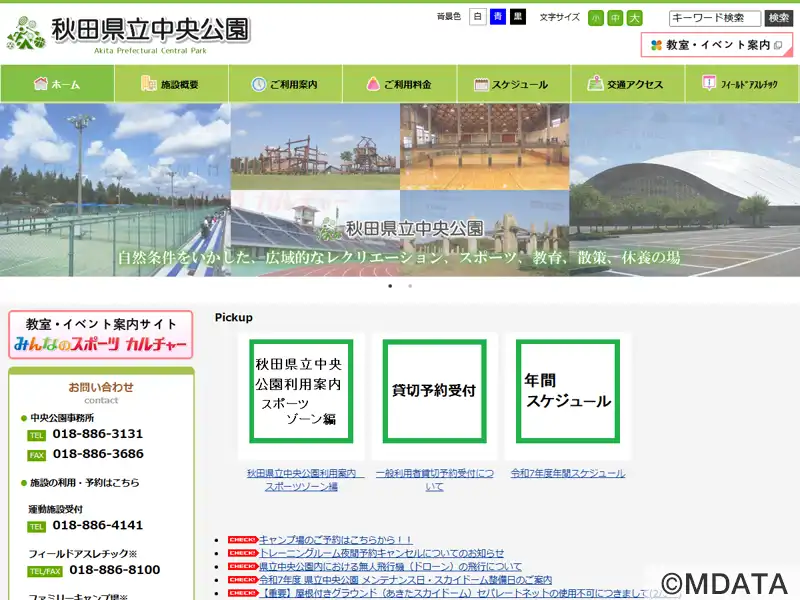800x600 pixels.
Task: Click the Akita Prefectural Central Park logo
Action: [x=129, y=34]
